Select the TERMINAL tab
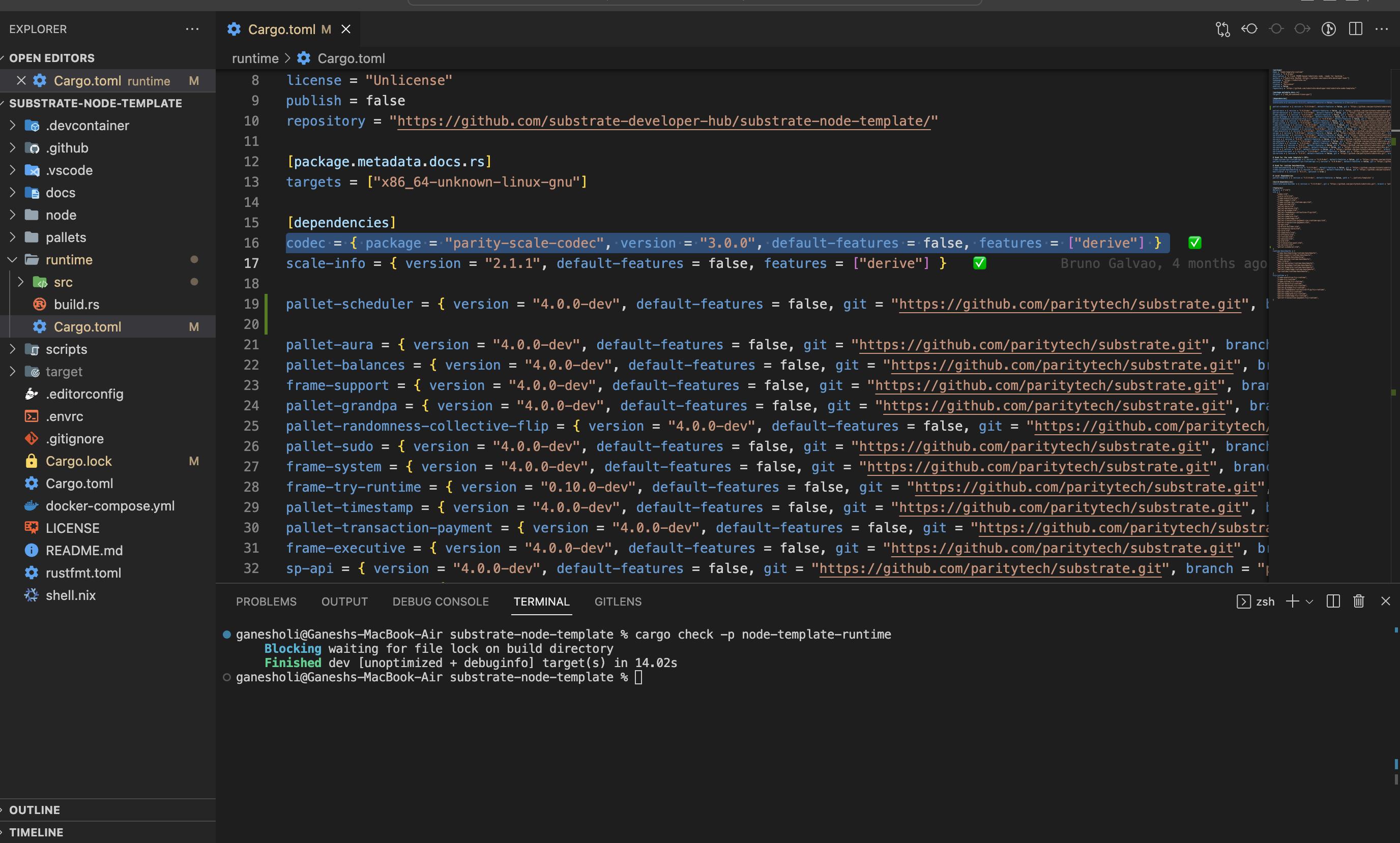 coord(541,601)
